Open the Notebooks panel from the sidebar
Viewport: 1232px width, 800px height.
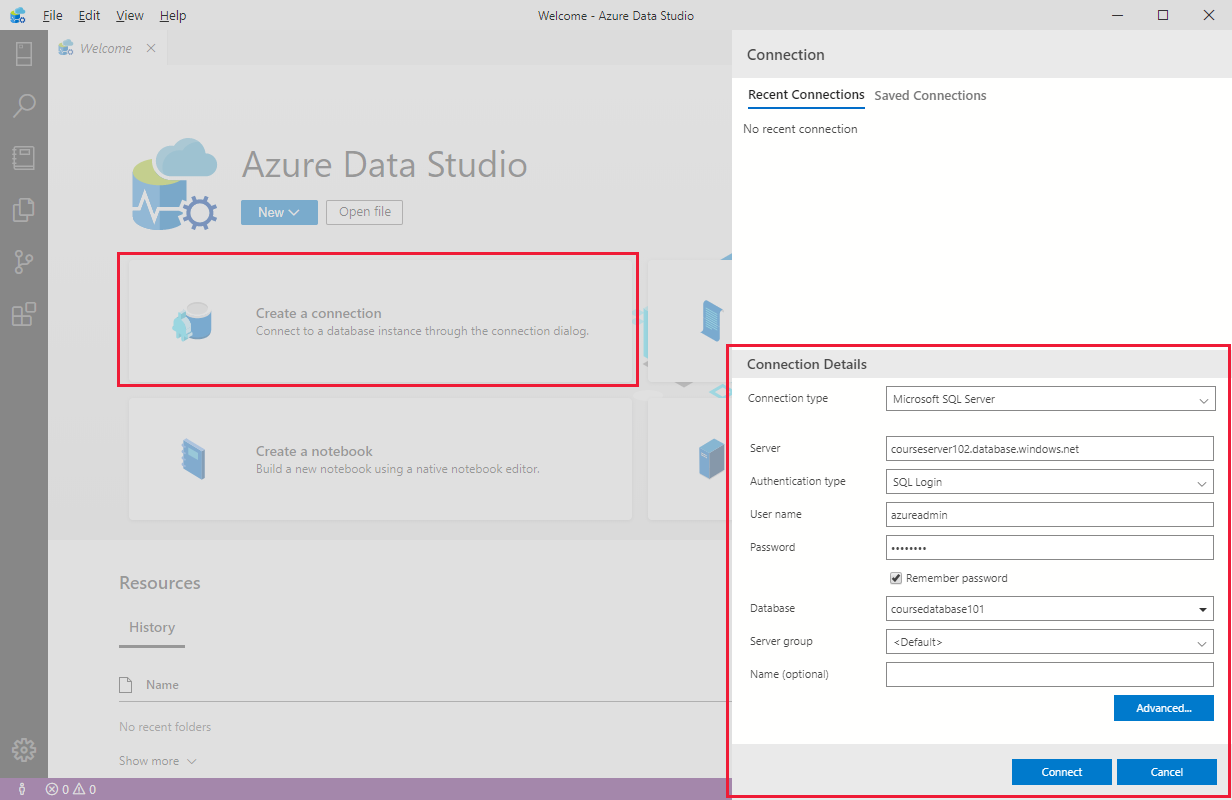[x=24, y=157]
